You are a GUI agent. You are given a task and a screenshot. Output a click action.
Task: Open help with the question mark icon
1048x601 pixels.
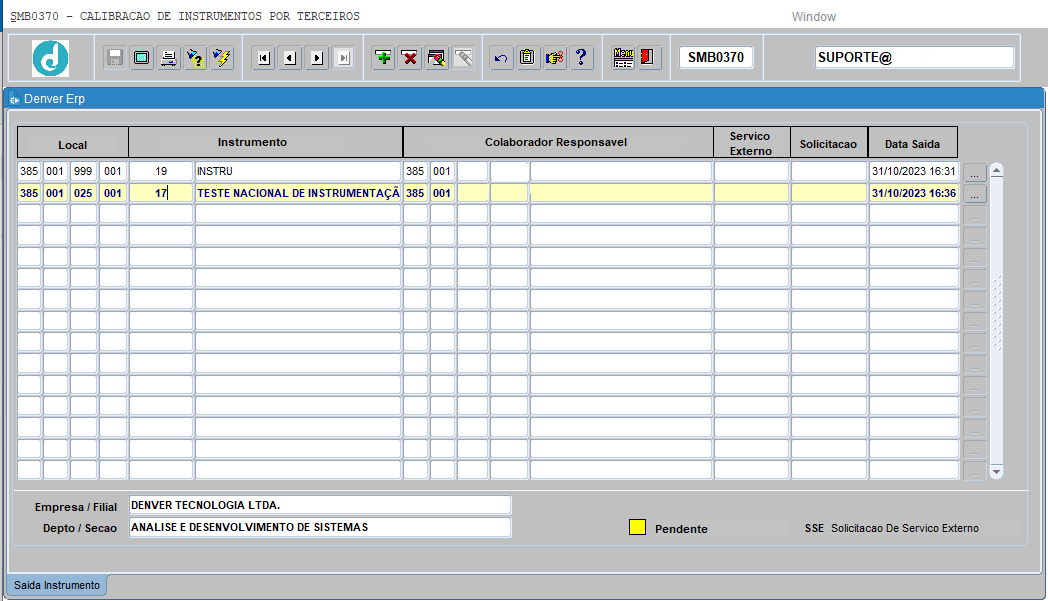[x=581, y=57]
